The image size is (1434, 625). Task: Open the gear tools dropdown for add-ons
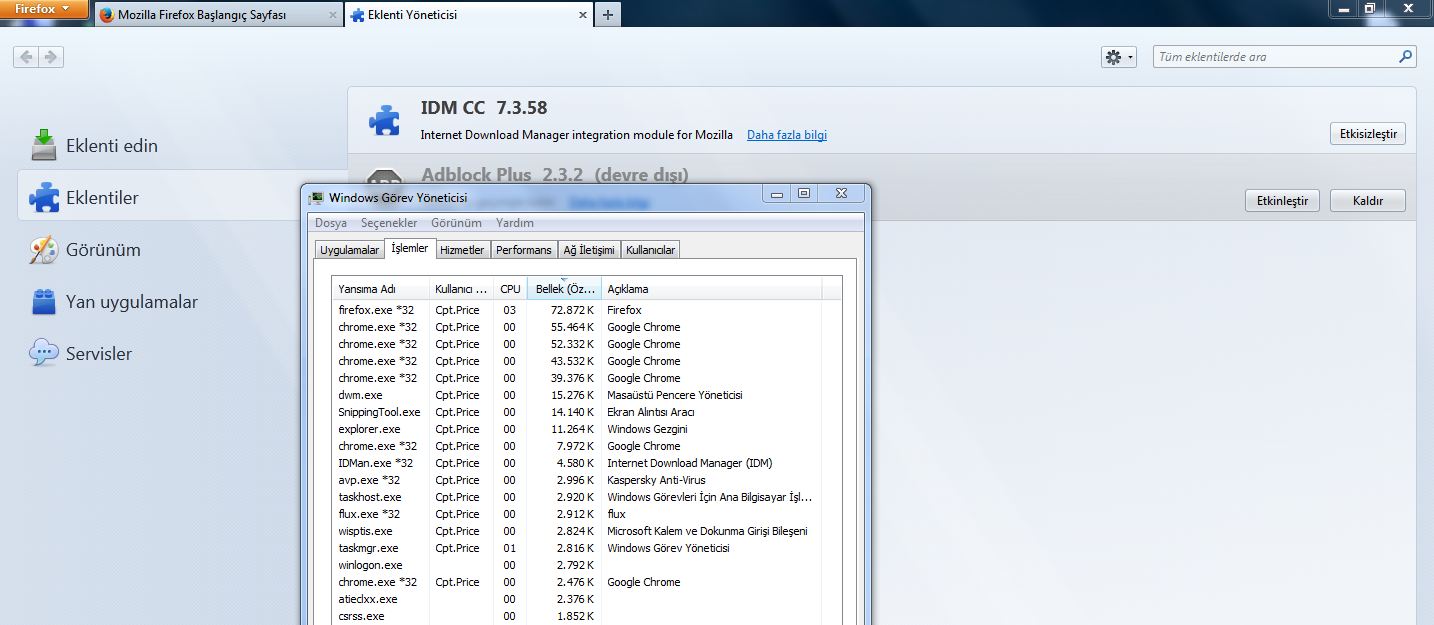1119,57
